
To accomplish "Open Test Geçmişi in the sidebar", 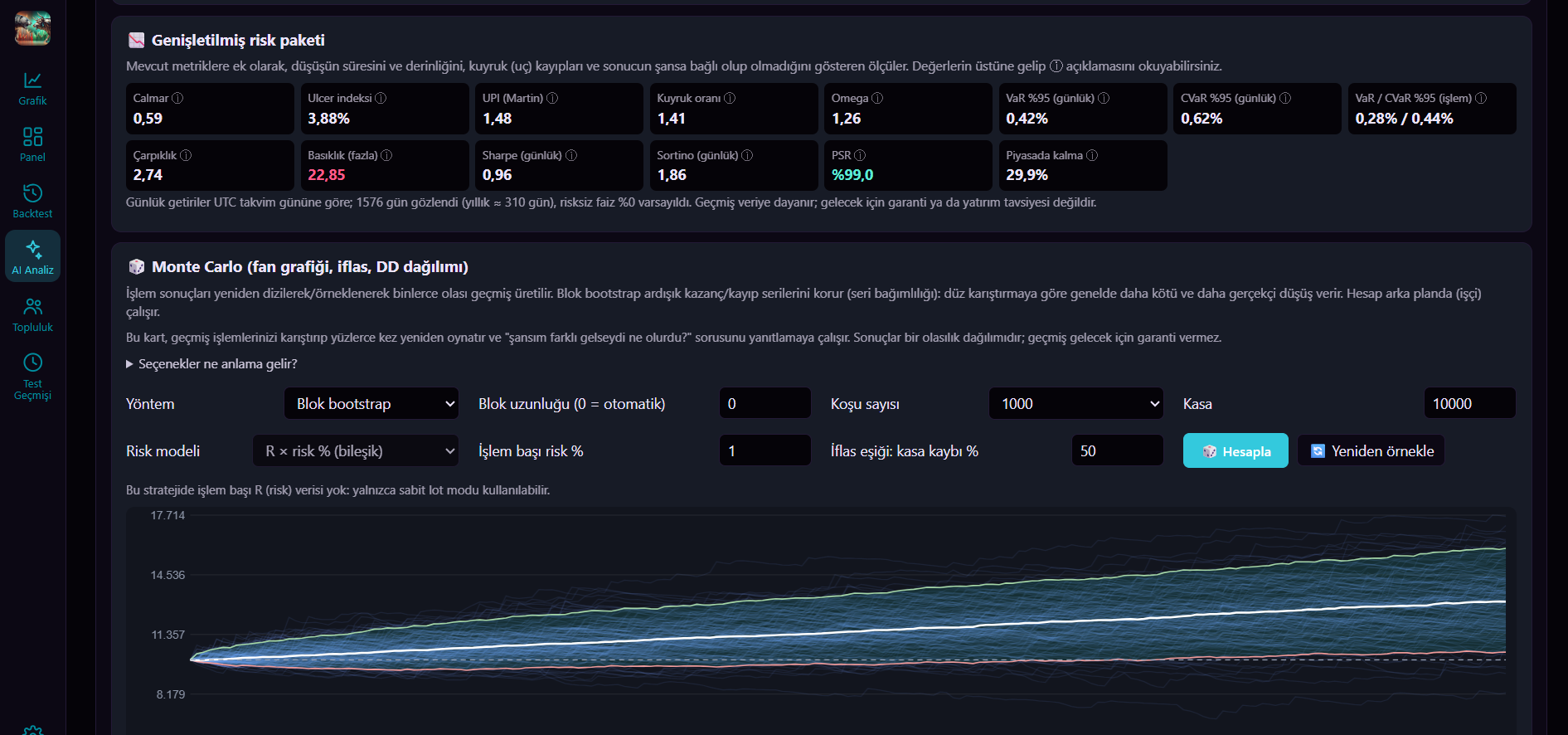I will (x=32, y=377).
